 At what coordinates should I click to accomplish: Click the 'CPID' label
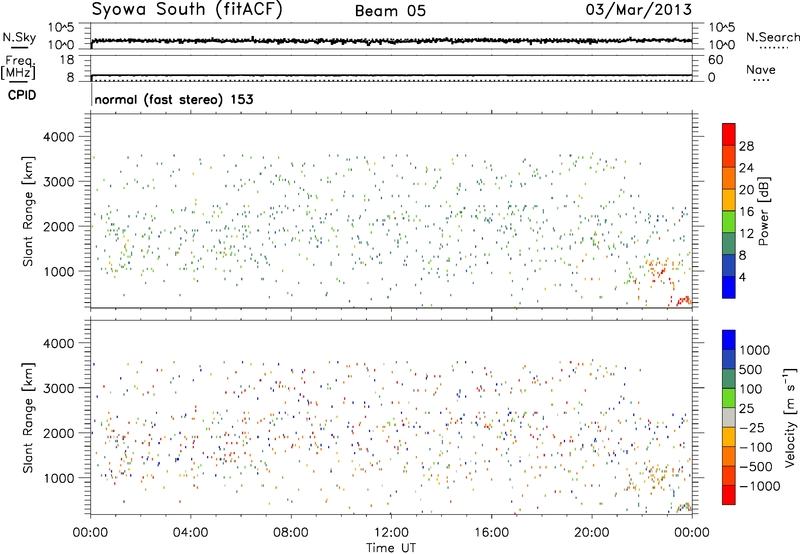point(21,95)
